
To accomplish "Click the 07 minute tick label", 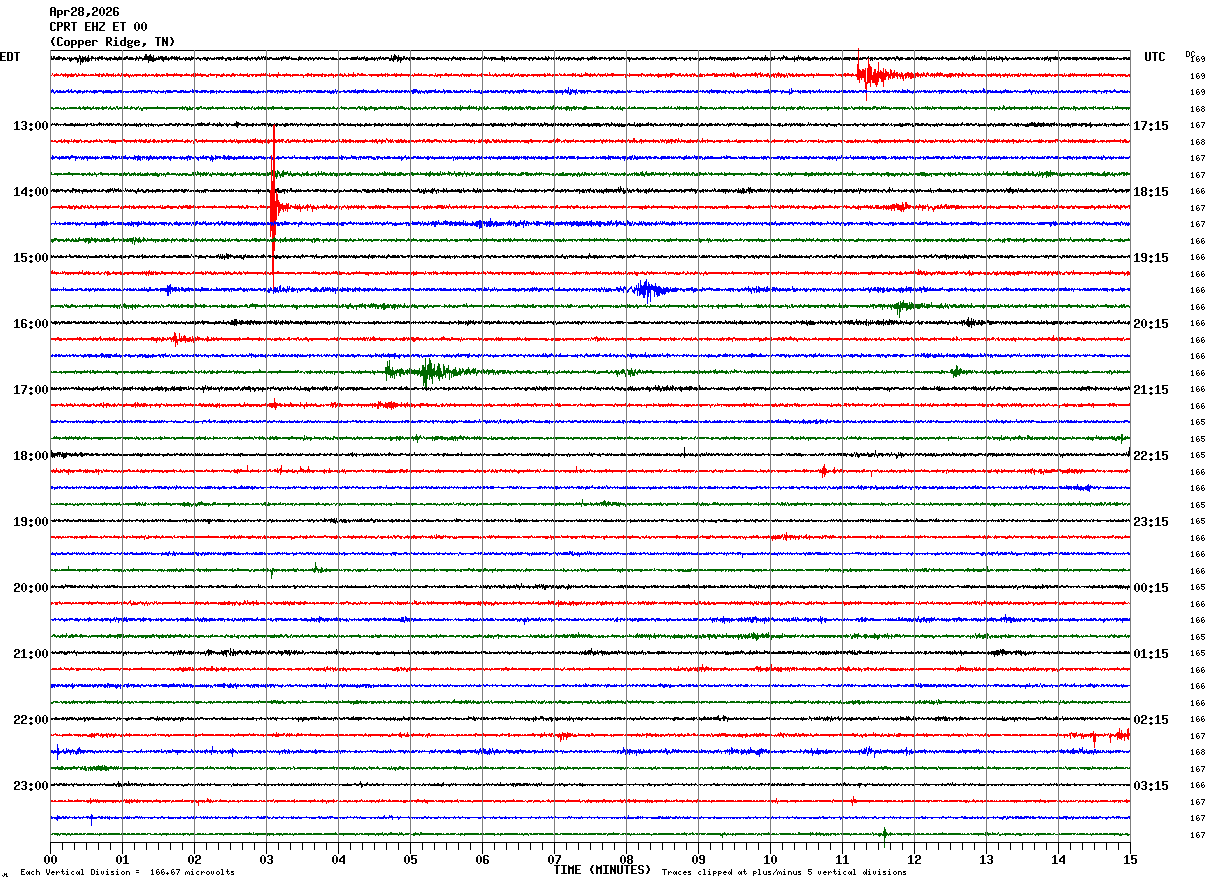I will [x=554, y=859].
